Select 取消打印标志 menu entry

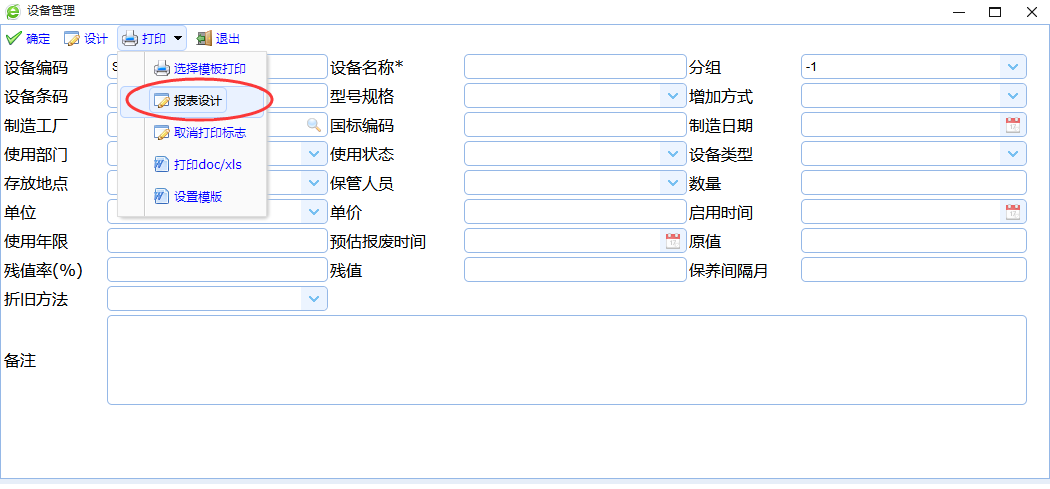click(x=209, y=132)
